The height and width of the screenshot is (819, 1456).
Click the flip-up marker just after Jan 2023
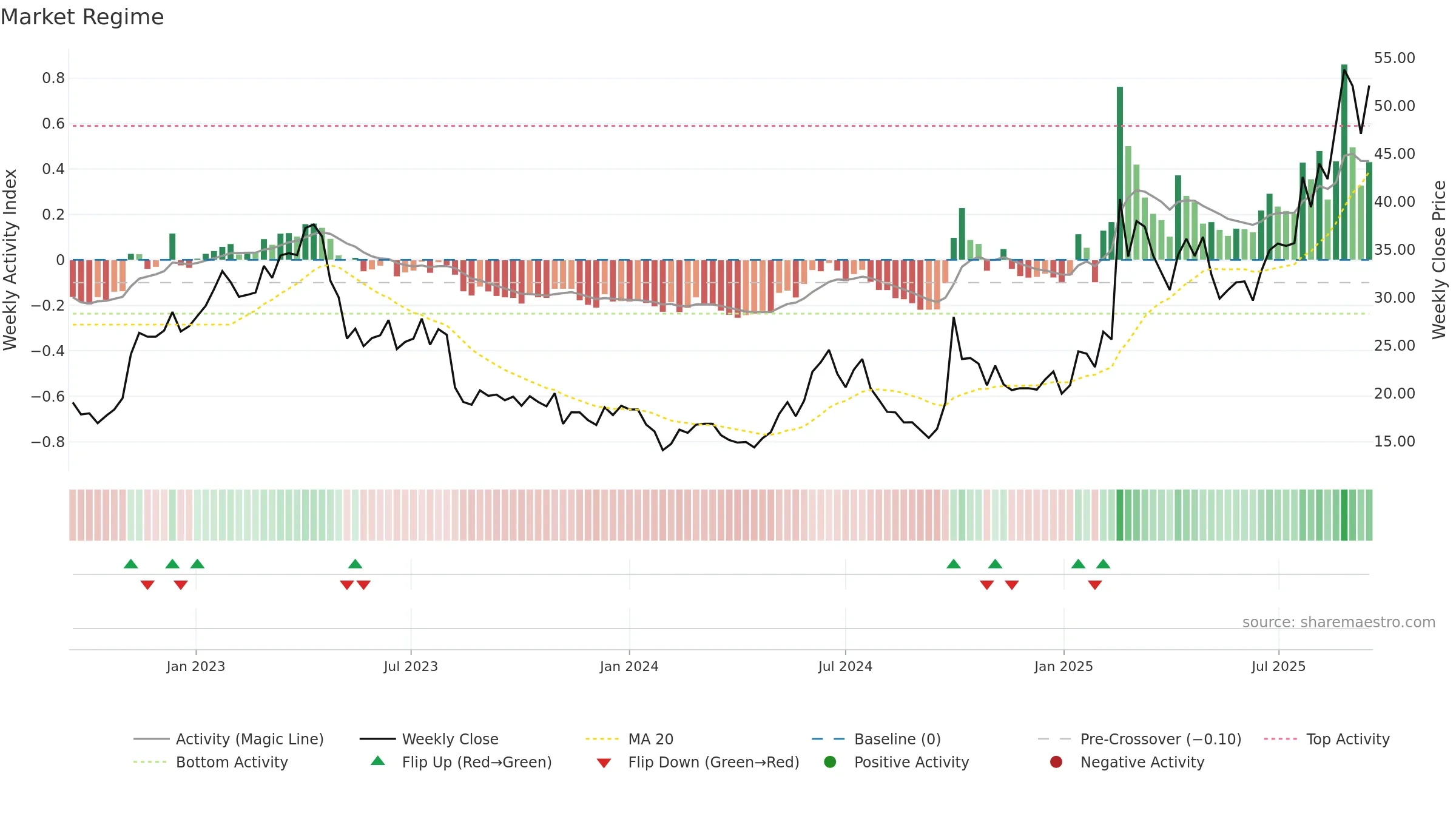coord(197,564)
